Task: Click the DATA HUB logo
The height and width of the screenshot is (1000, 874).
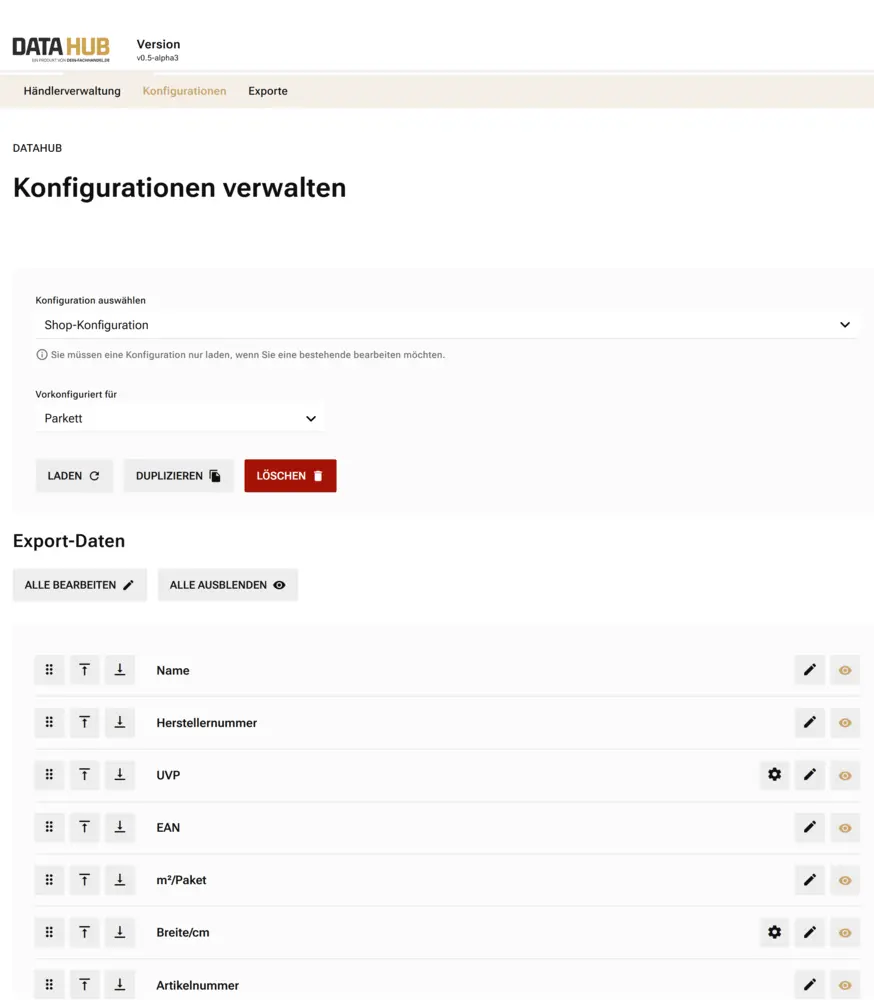Action: (x=61, y=47)
